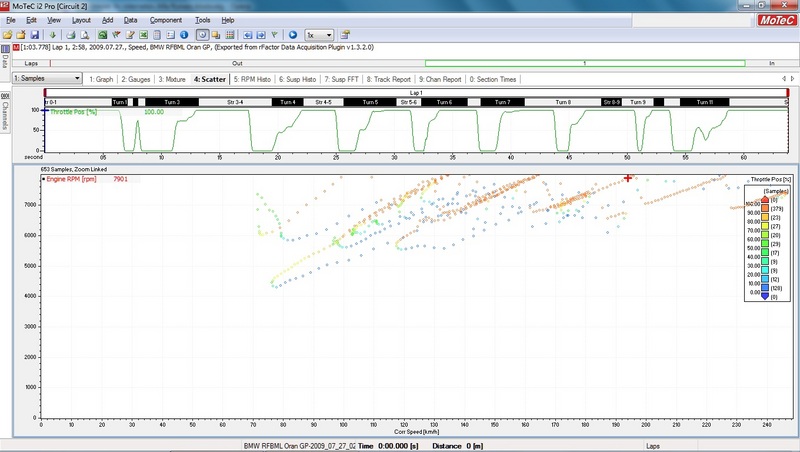Viewport: 800px width, 452px height.
Task: Click the In lap segment
Action: click(771, 63)
